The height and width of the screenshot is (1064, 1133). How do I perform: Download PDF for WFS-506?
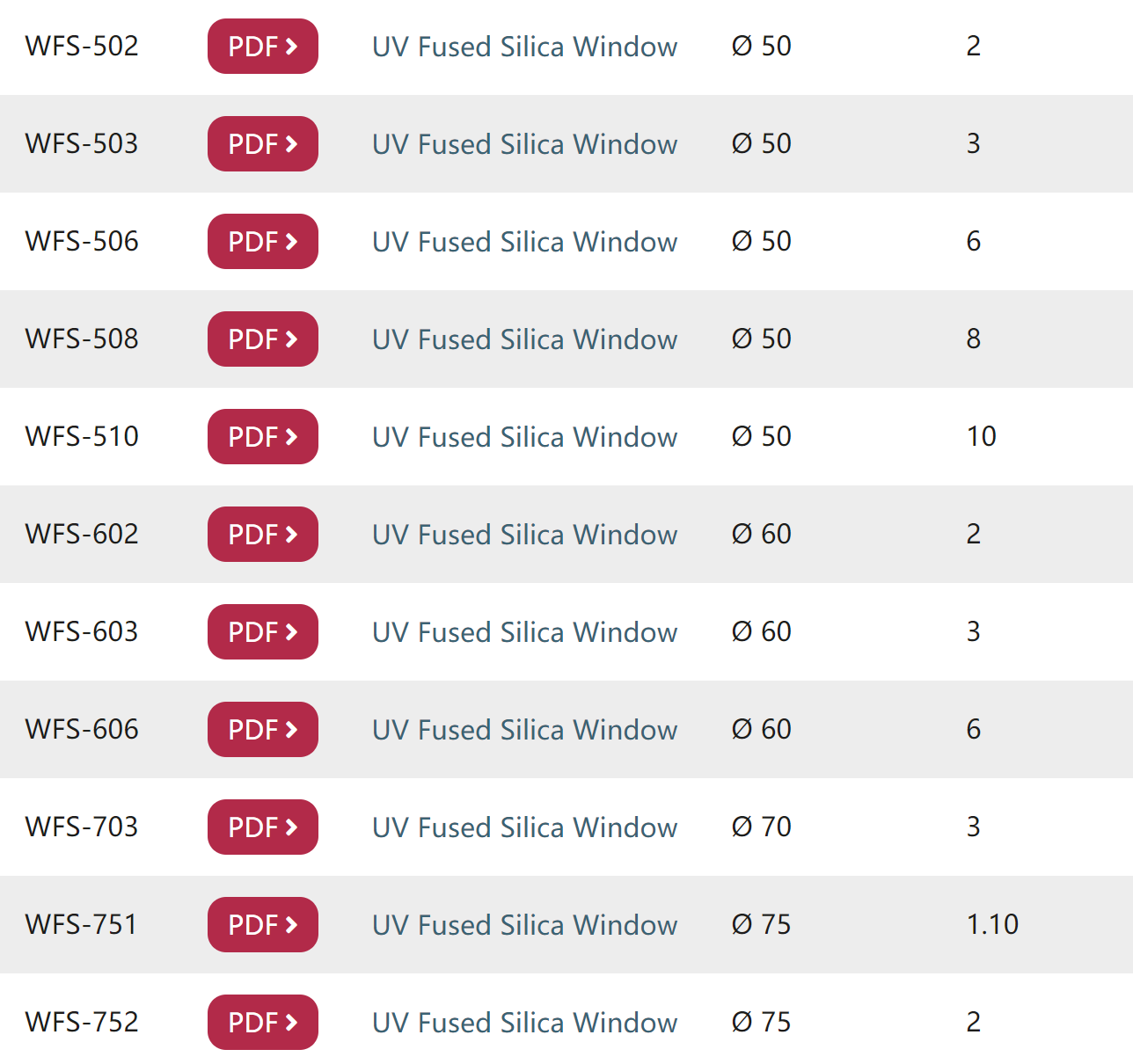point(262,242)
